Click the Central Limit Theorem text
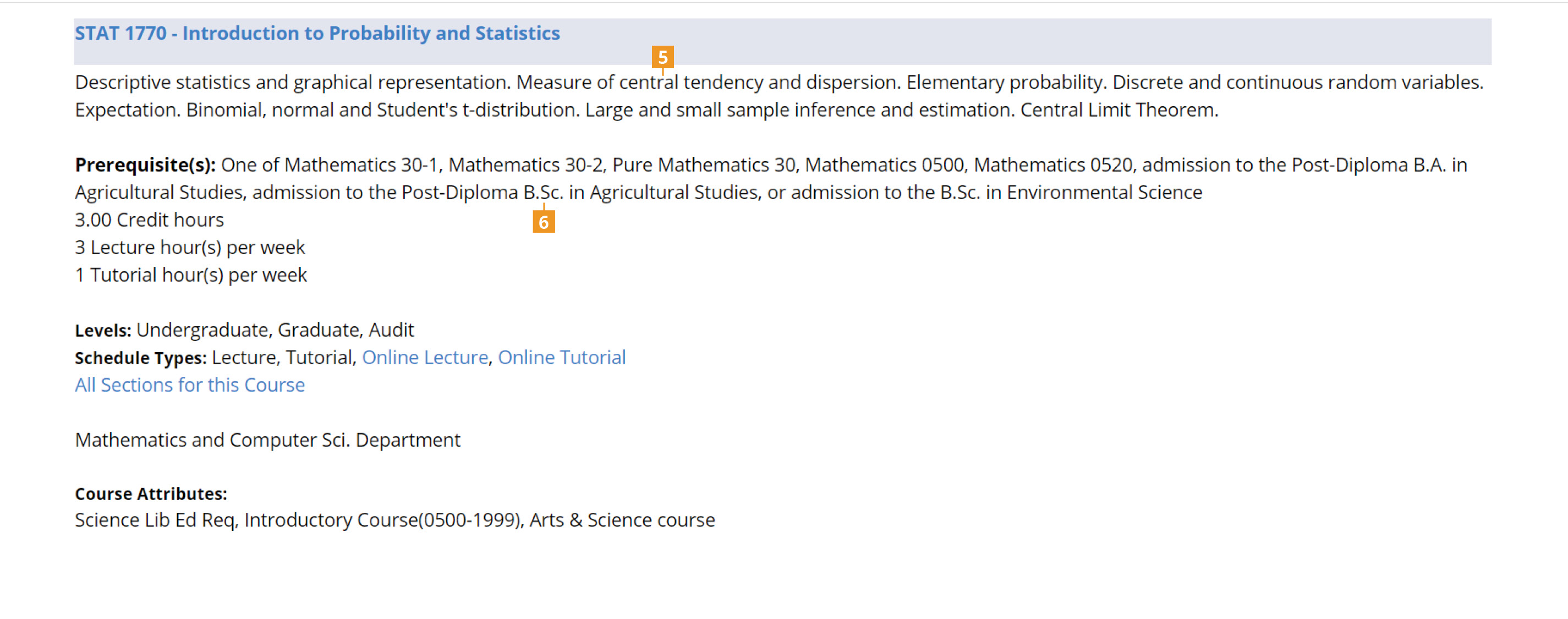This screenshot has width=1568, height=619. pyautogui.click(x=1119, y=109)
